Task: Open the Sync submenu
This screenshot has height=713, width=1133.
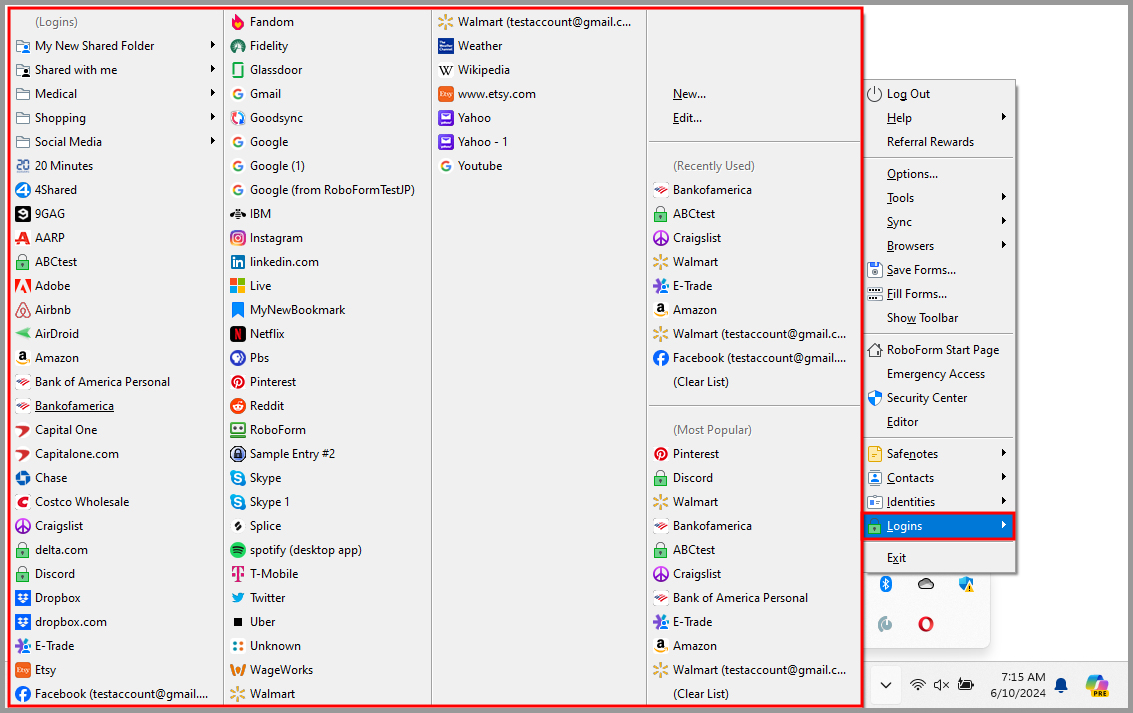Action: click(939, 222)
